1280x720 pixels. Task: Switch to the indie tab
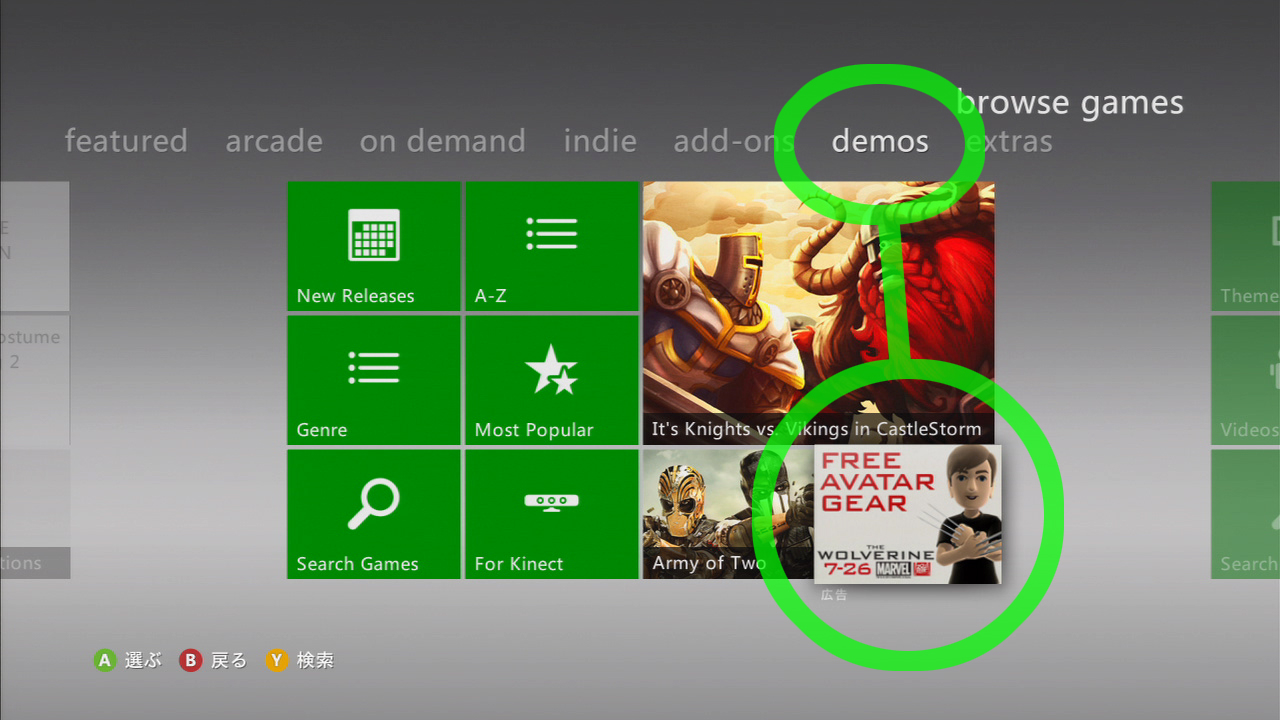(x=600, y=141)
